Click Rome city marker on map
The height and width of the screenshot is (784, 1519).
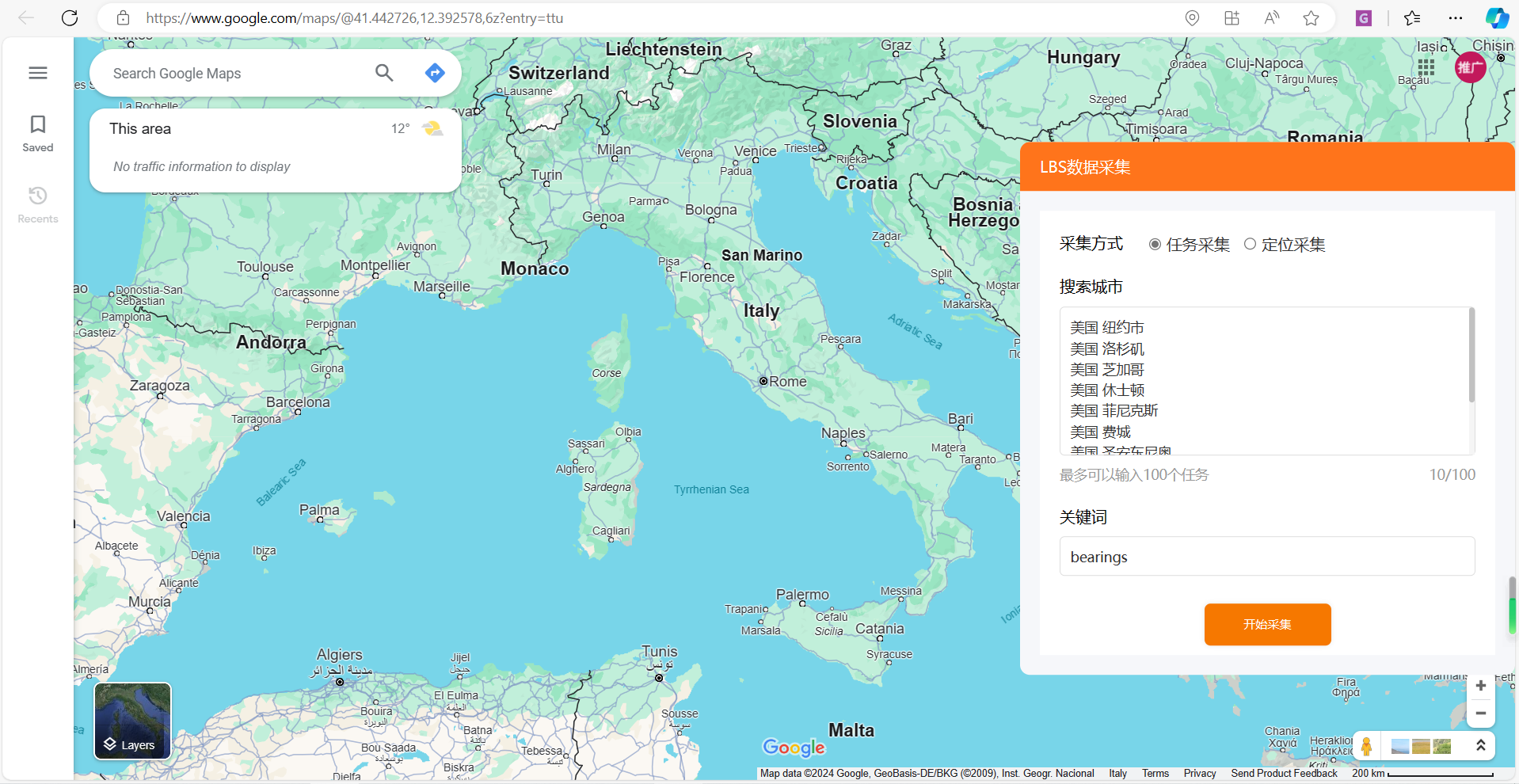[x=763, y=381]
